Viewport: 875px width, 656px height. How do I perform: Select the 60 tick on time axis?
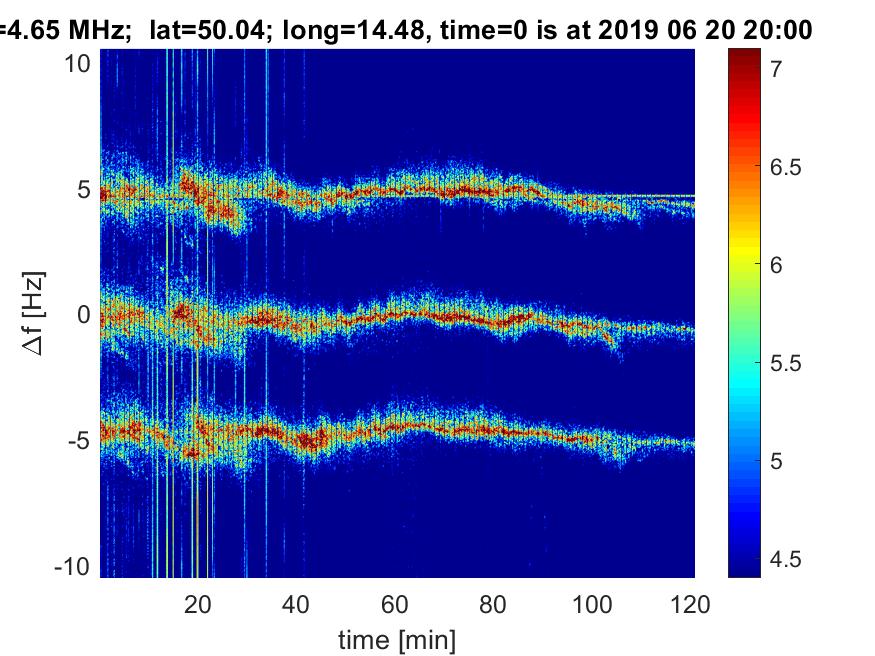(x=395, y=603)
